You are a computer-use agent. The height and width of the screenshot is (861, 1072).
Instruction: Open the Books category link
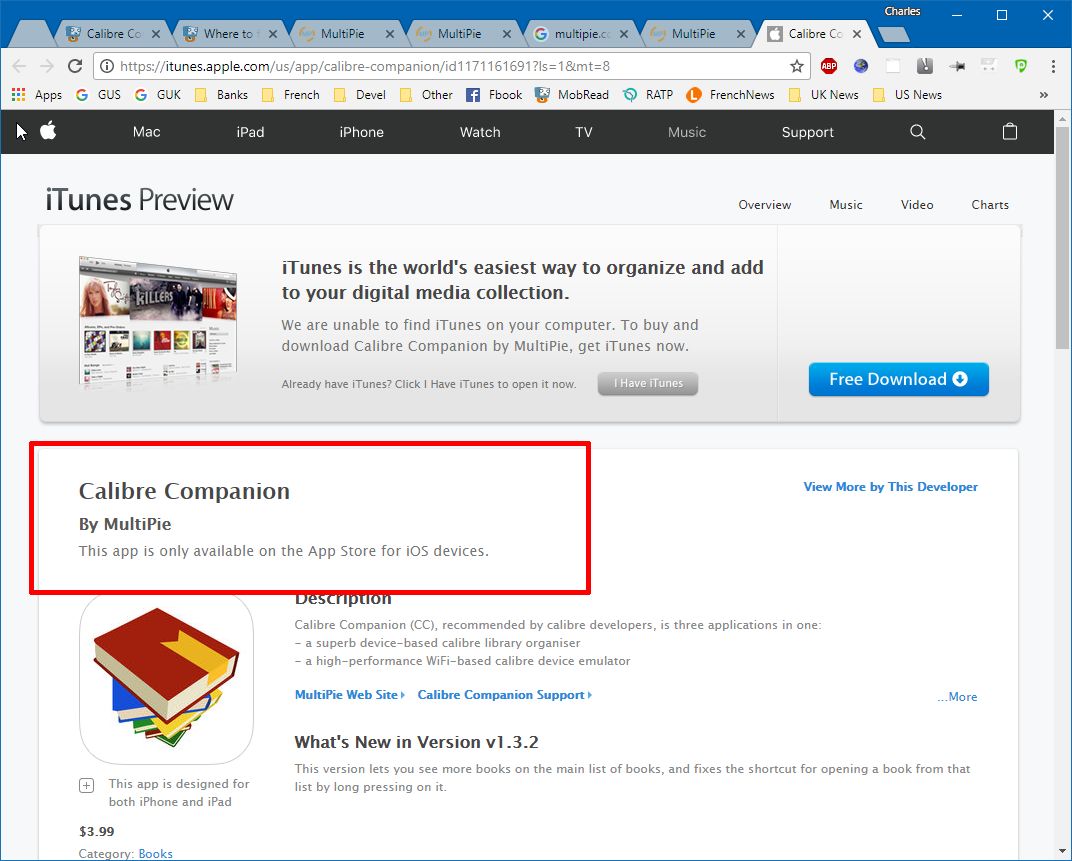click(155, 853)
